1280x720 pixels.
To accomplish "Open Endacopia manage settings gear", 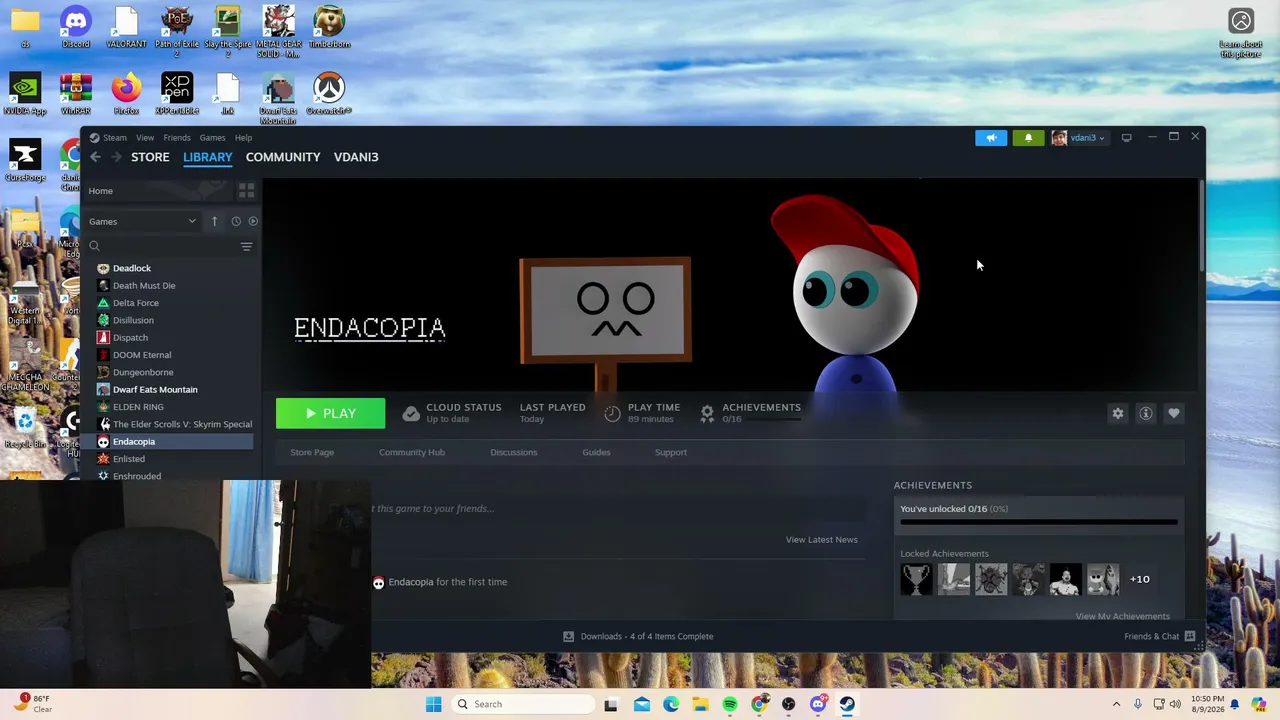I will (1118, 413).
